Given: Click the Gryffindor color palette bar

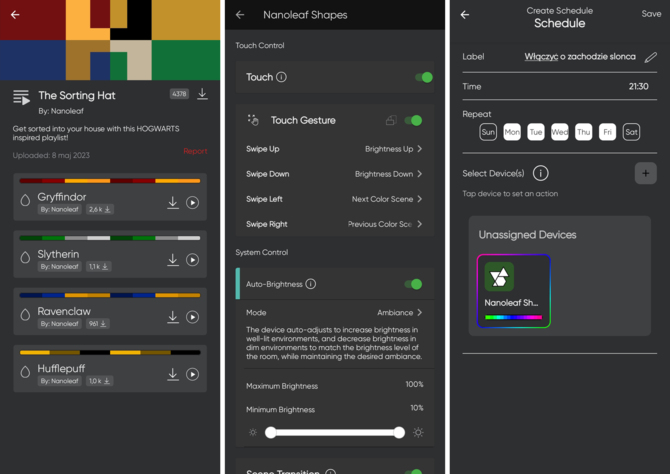Looking at the screenshot, I should pos(110,181).
